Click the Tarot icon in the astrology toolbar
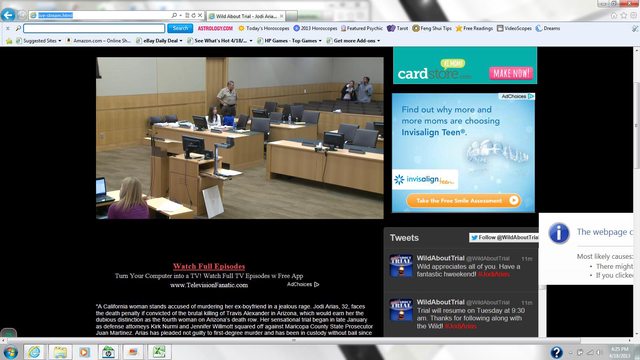The width and height of the screenshot is (640, 360). coord(398,28)
